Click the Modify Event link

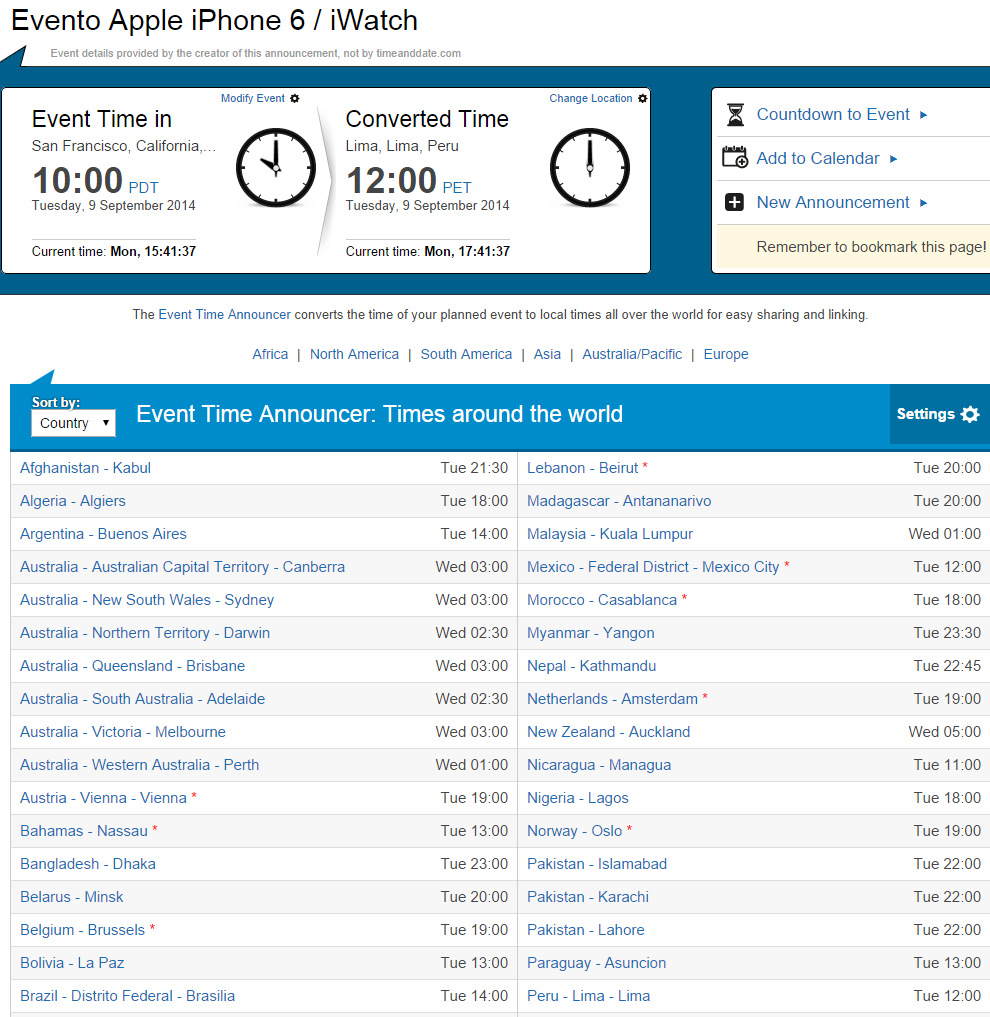[253, 99]
